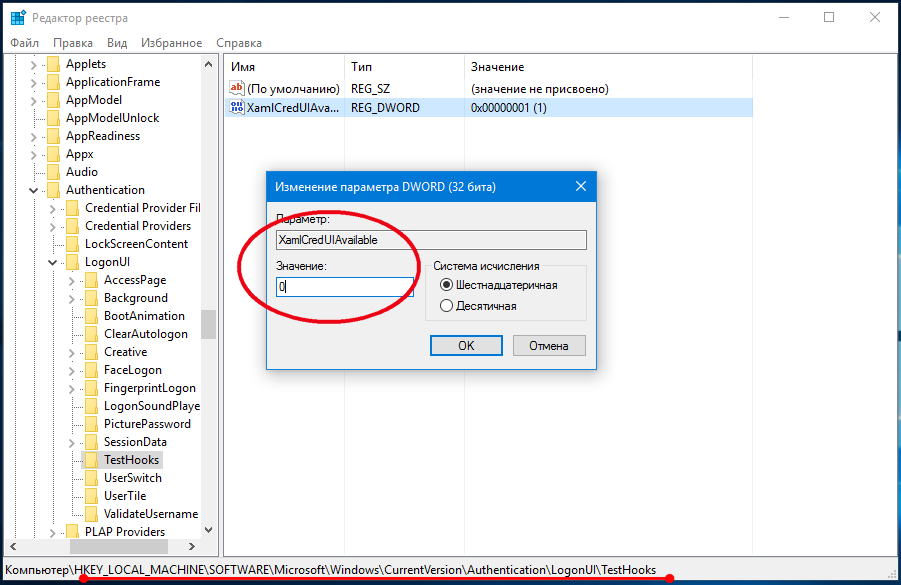Click the (По умолчанию) value row
This screenshot has width=901, height=585.
[488, 88]
